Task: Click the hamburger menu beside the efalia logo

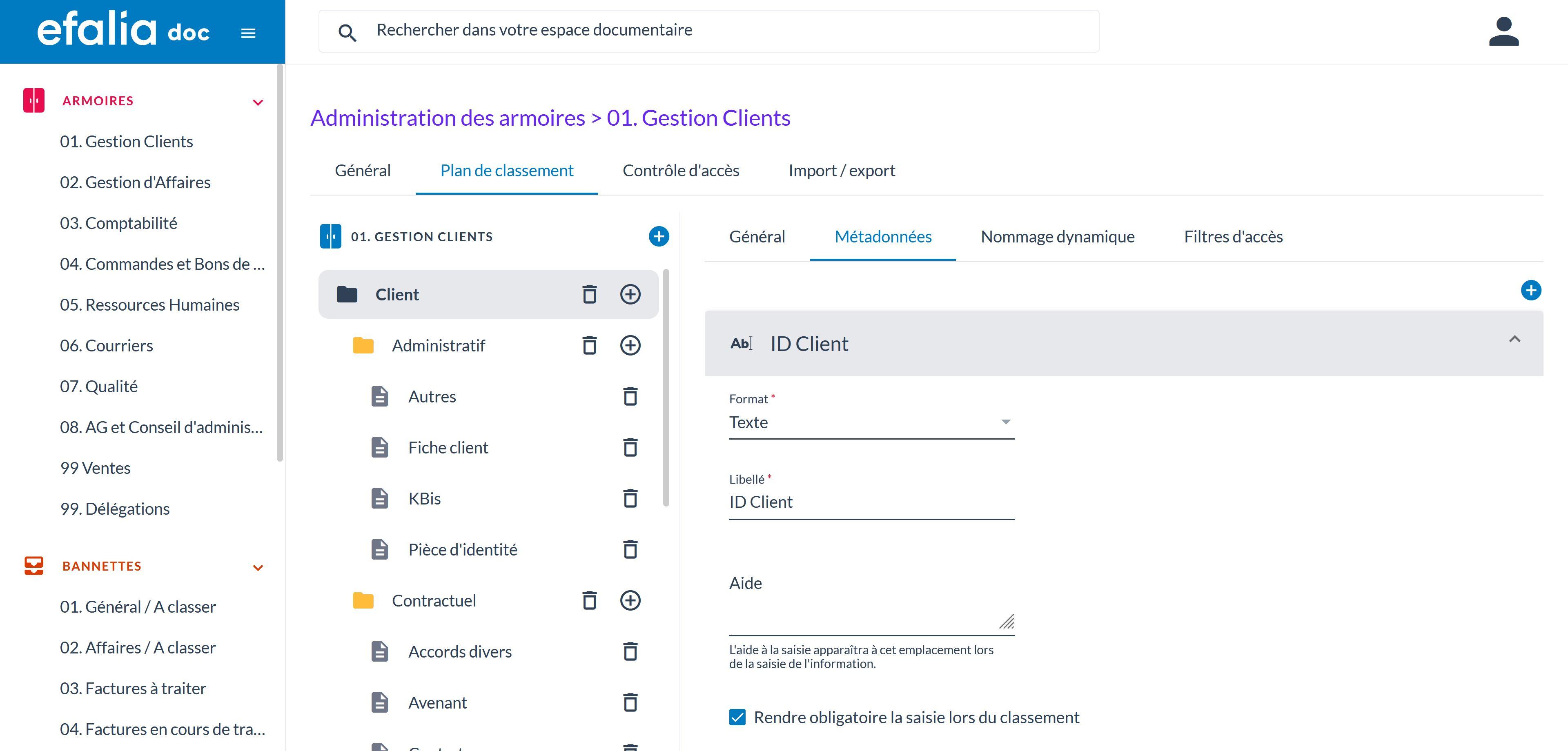Action: [x=248, y=33]
